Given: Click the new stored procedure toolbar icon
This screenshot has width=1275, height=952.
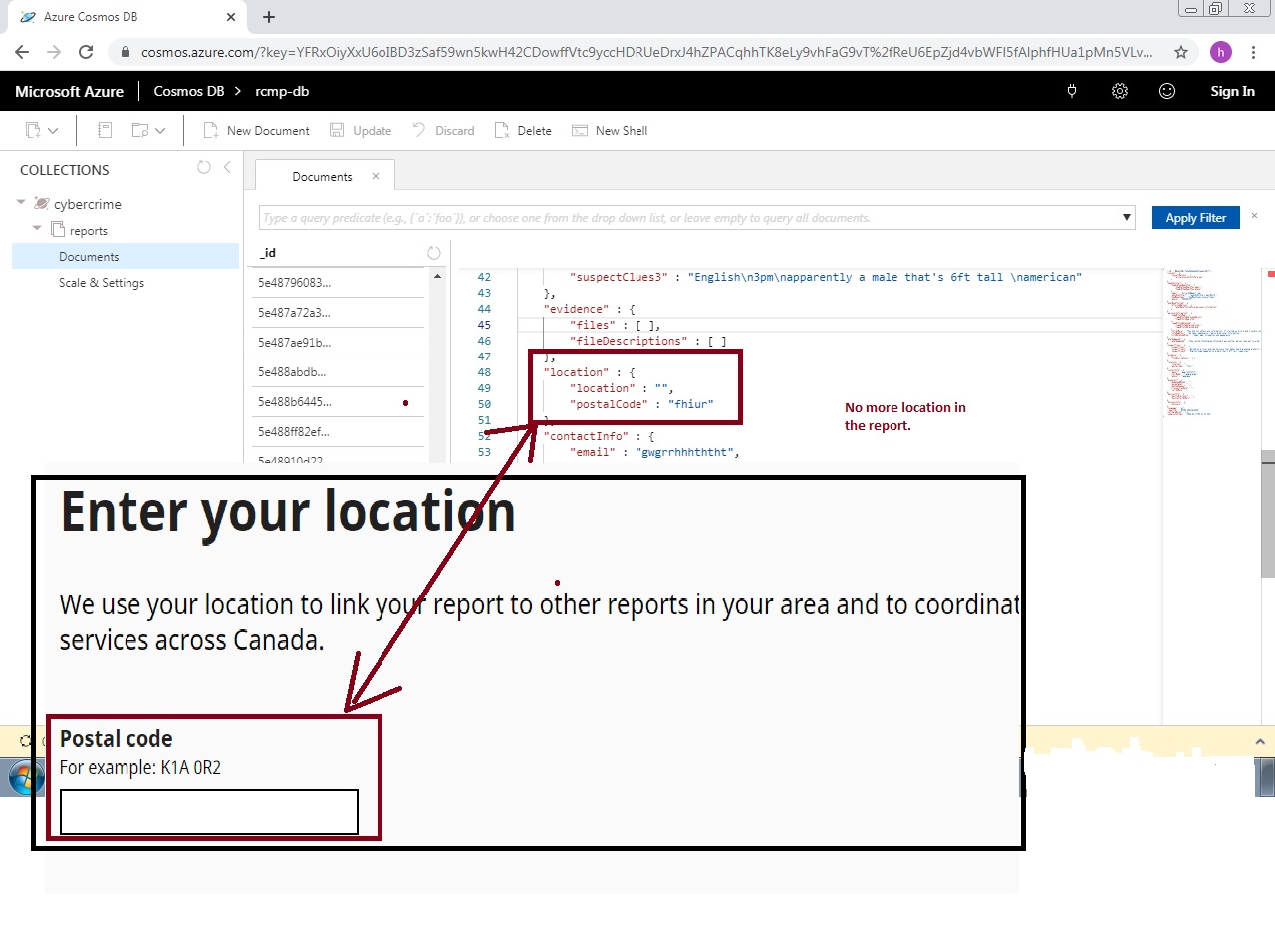Looking at the screenshot, I should (x=140, y=130).
